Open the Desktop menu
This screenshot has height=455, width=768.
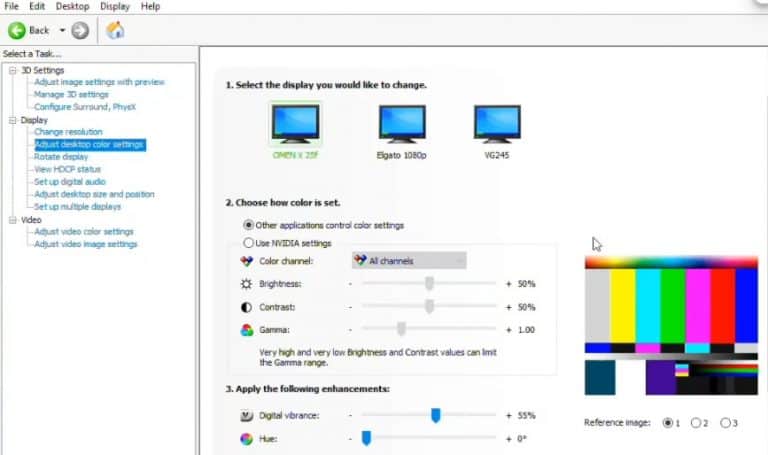click(x=71, y=6)
